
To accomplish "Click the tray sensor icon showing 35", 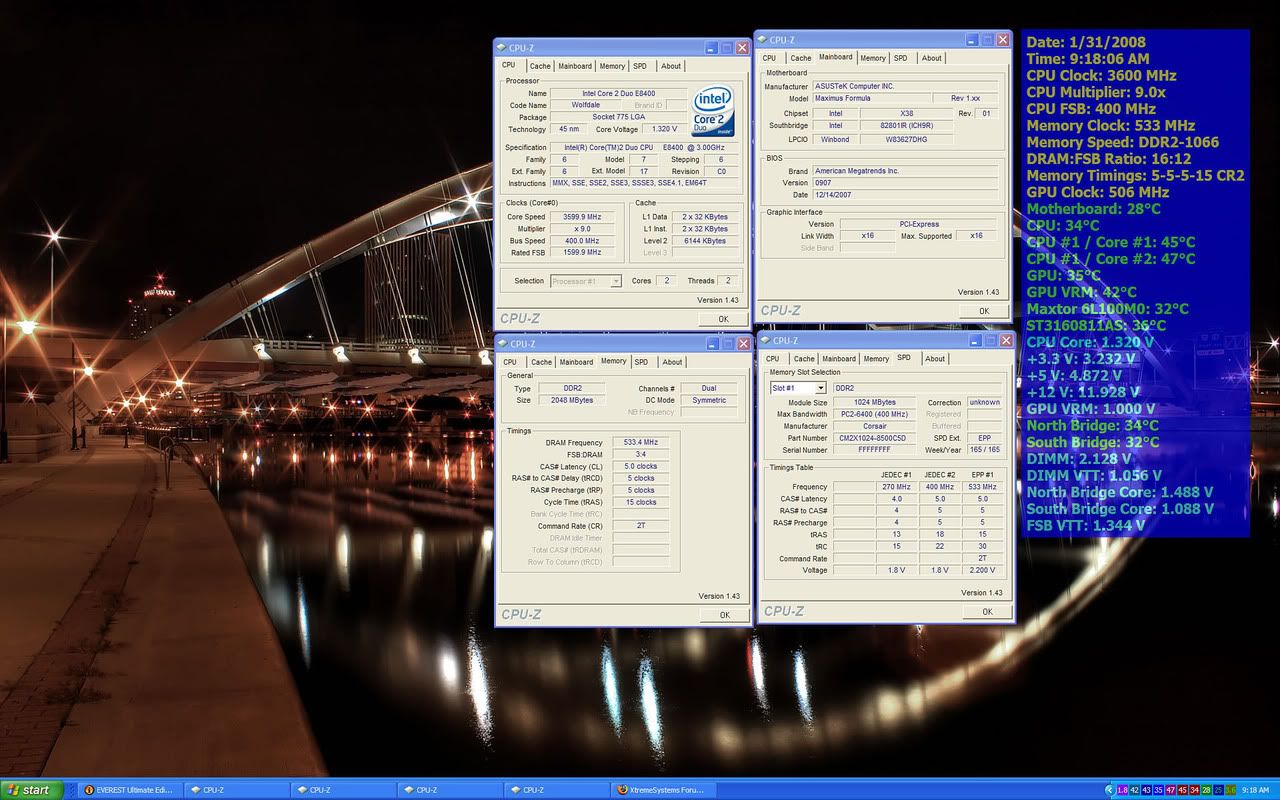I will (1159, 790).
